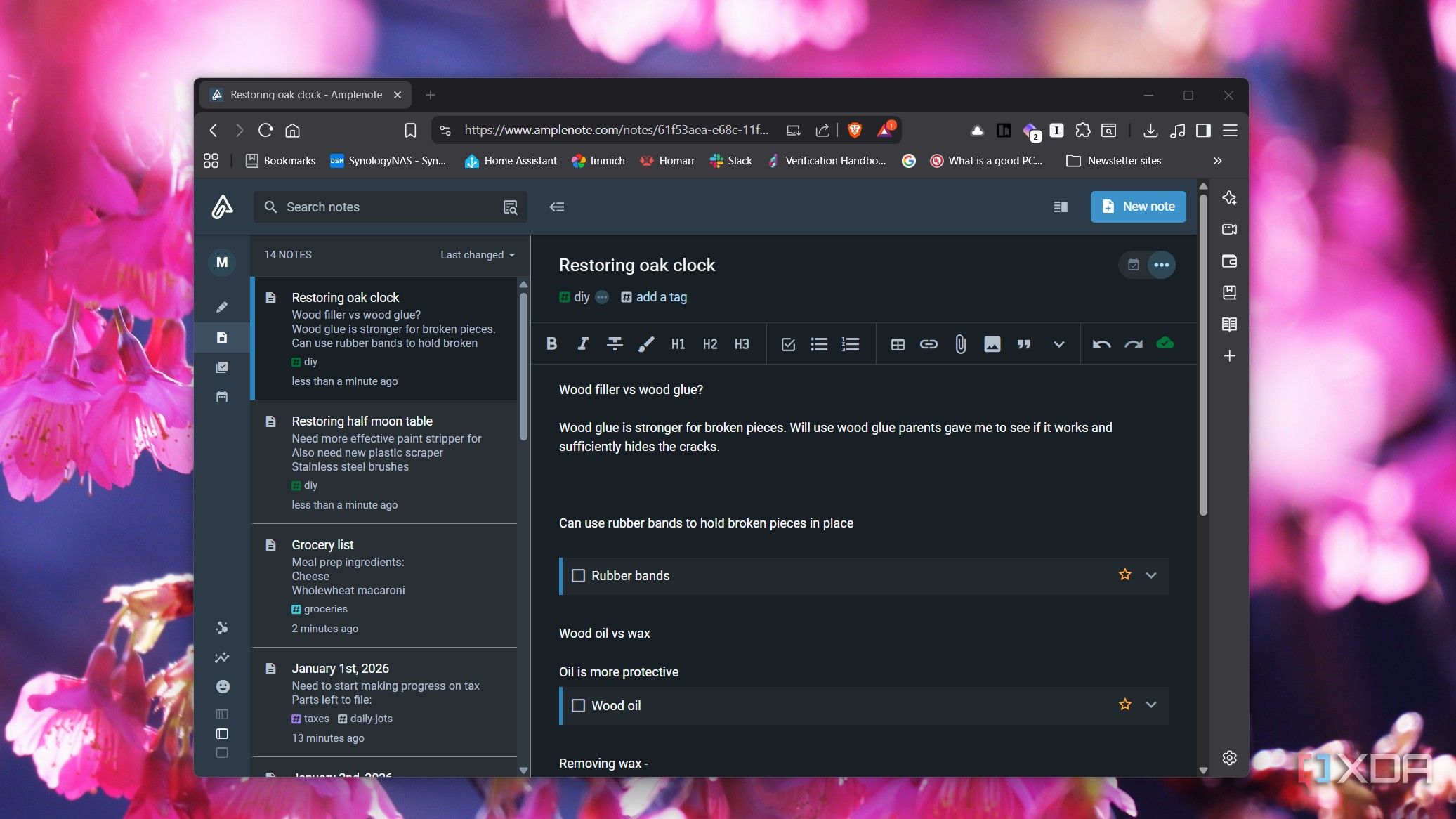Screen dimensions: 1456x819
Task: Apply H2 heading style
Action: tap(710, 344)
